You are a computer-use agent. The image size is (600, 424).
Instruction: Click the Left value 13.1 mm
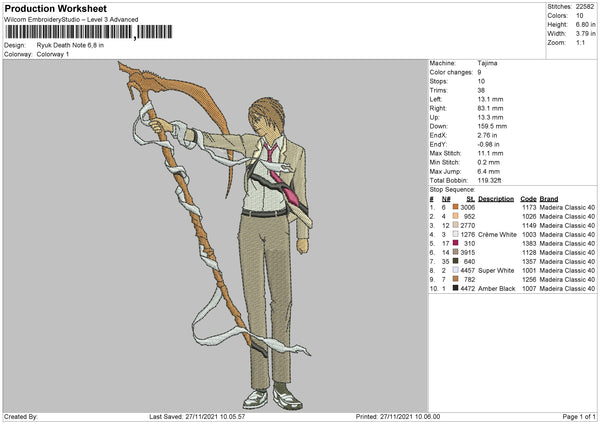tap(490, 99)
